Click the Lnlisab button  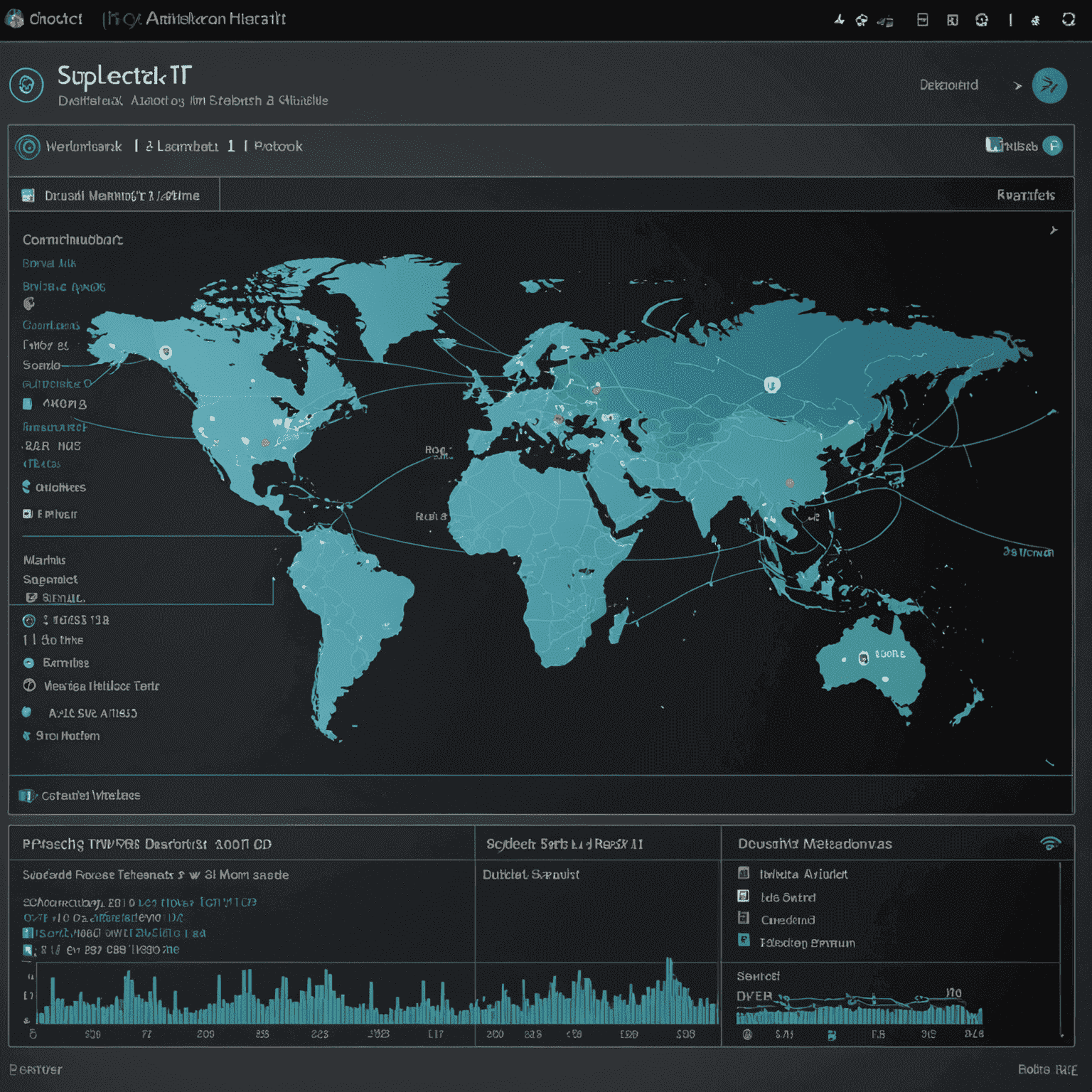point(1021,146)
